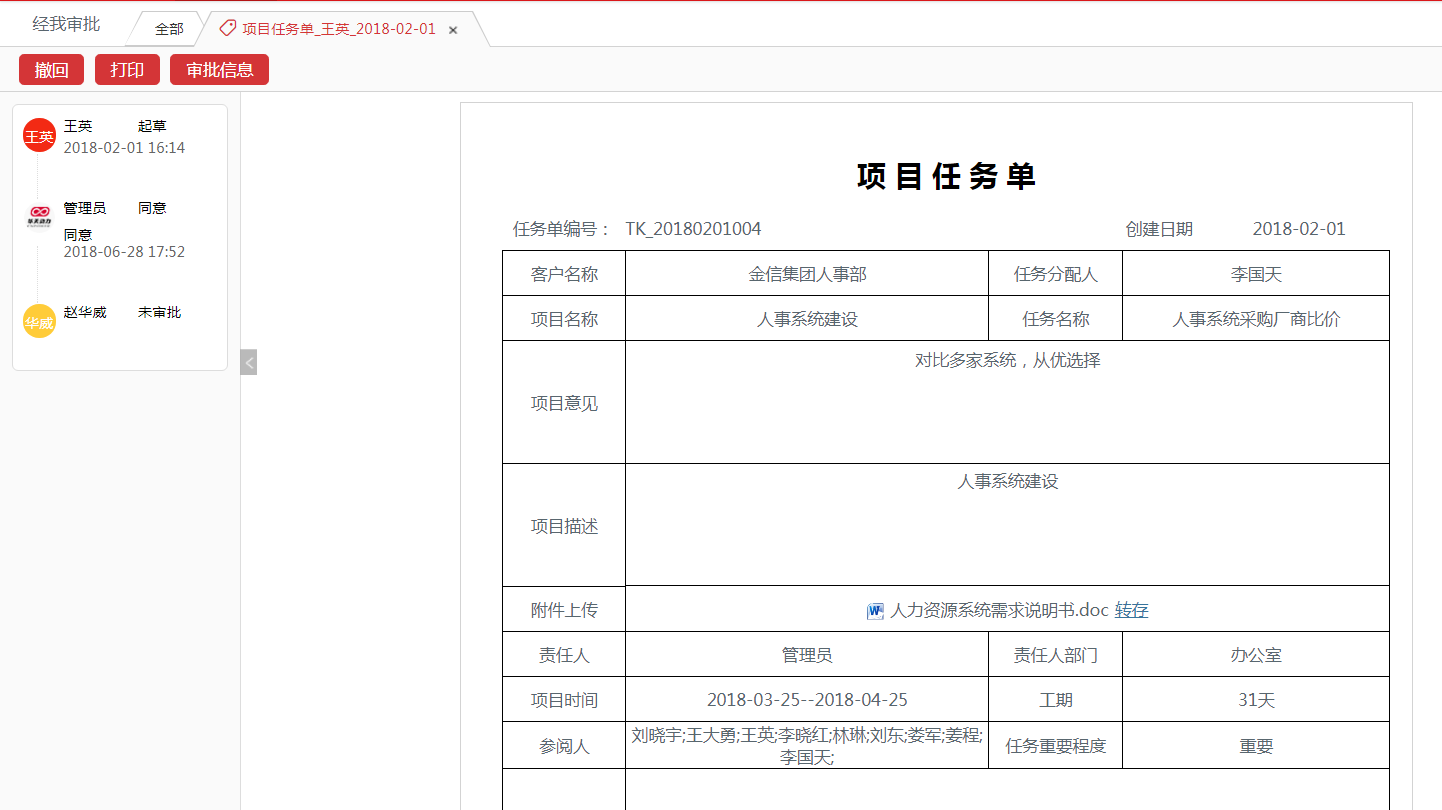Click the 转存 link after the attachment
Viewport: 1442px width, 810px height.
[1130, 609]
